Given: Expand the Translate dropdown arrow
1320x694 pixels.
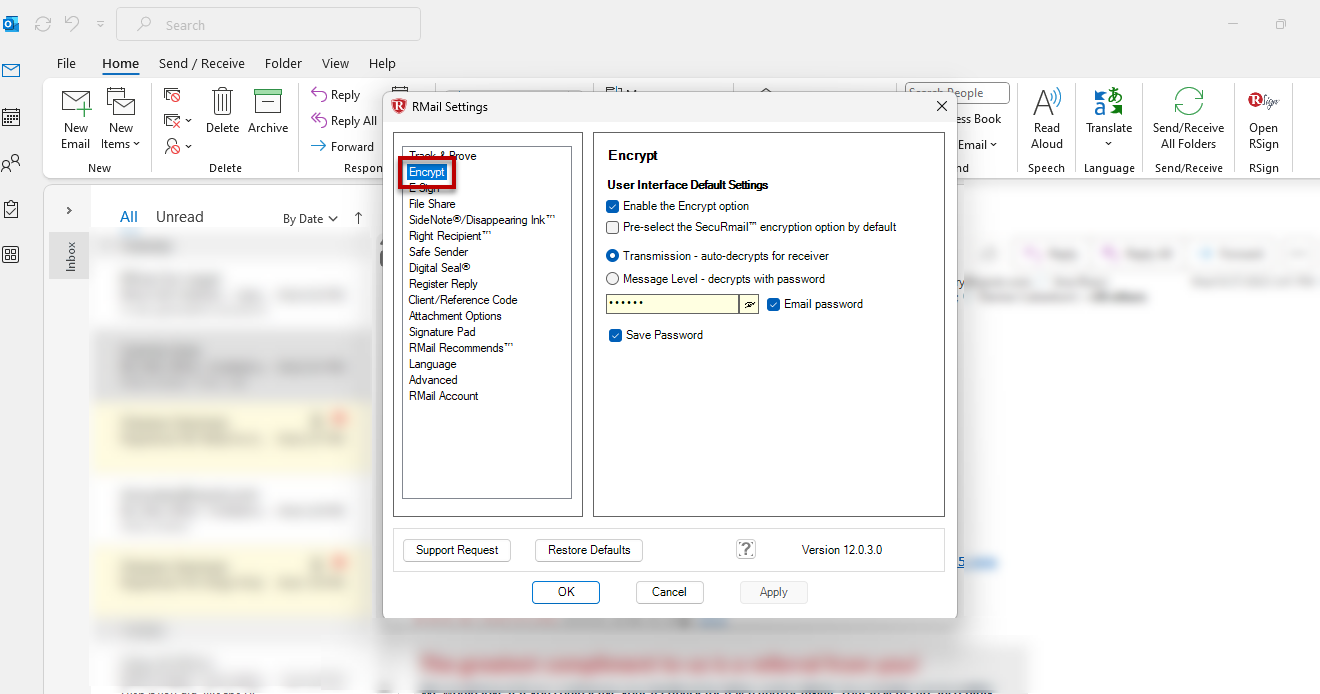Looking at the screenshot, I should tap(1109, 144).
